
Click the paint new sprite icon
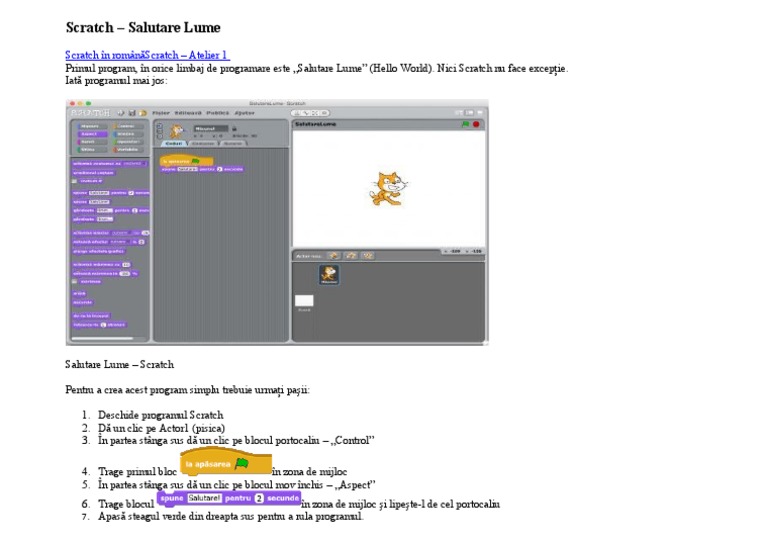pyautogui.click(x=334, y=256)
